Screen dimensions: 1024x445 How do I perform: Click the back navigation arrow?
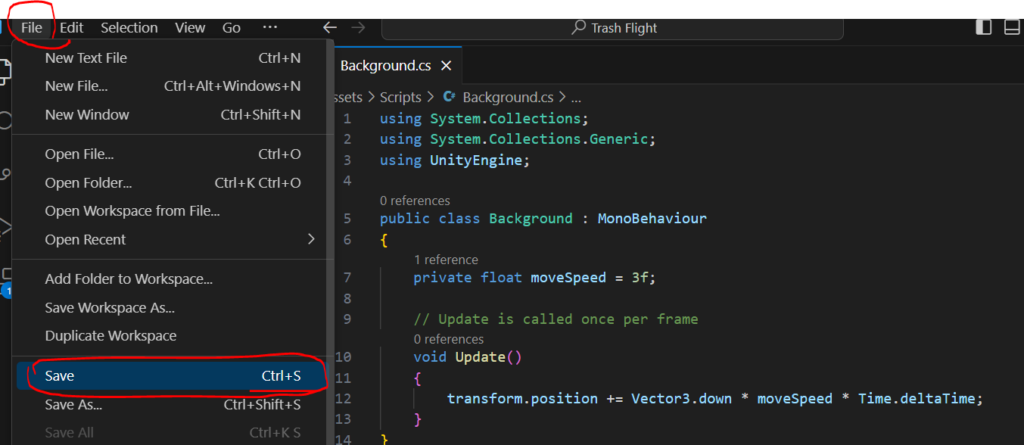(330, 28)
